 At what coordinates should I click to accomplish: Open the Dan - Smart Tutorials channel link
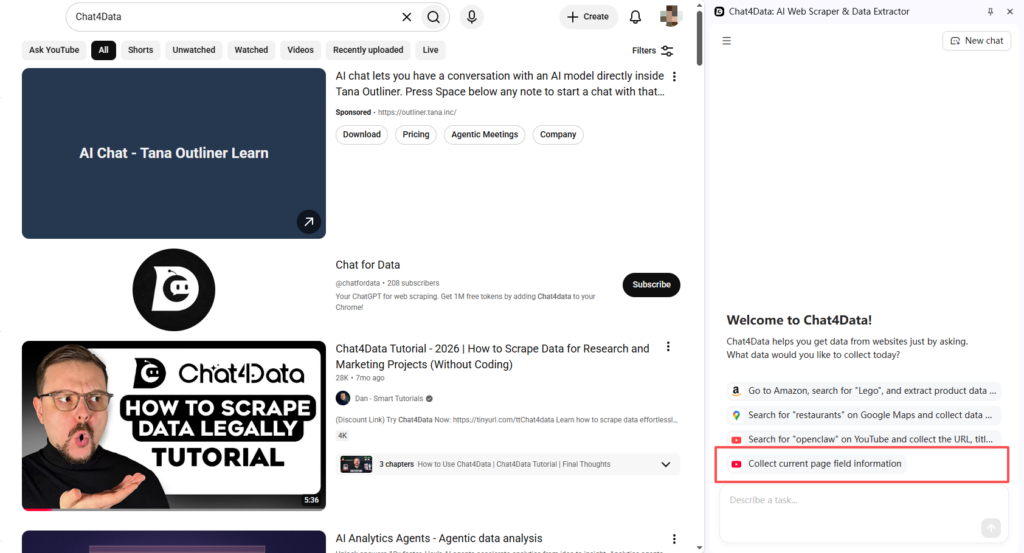pyautogui.click(x=389, y=399)
